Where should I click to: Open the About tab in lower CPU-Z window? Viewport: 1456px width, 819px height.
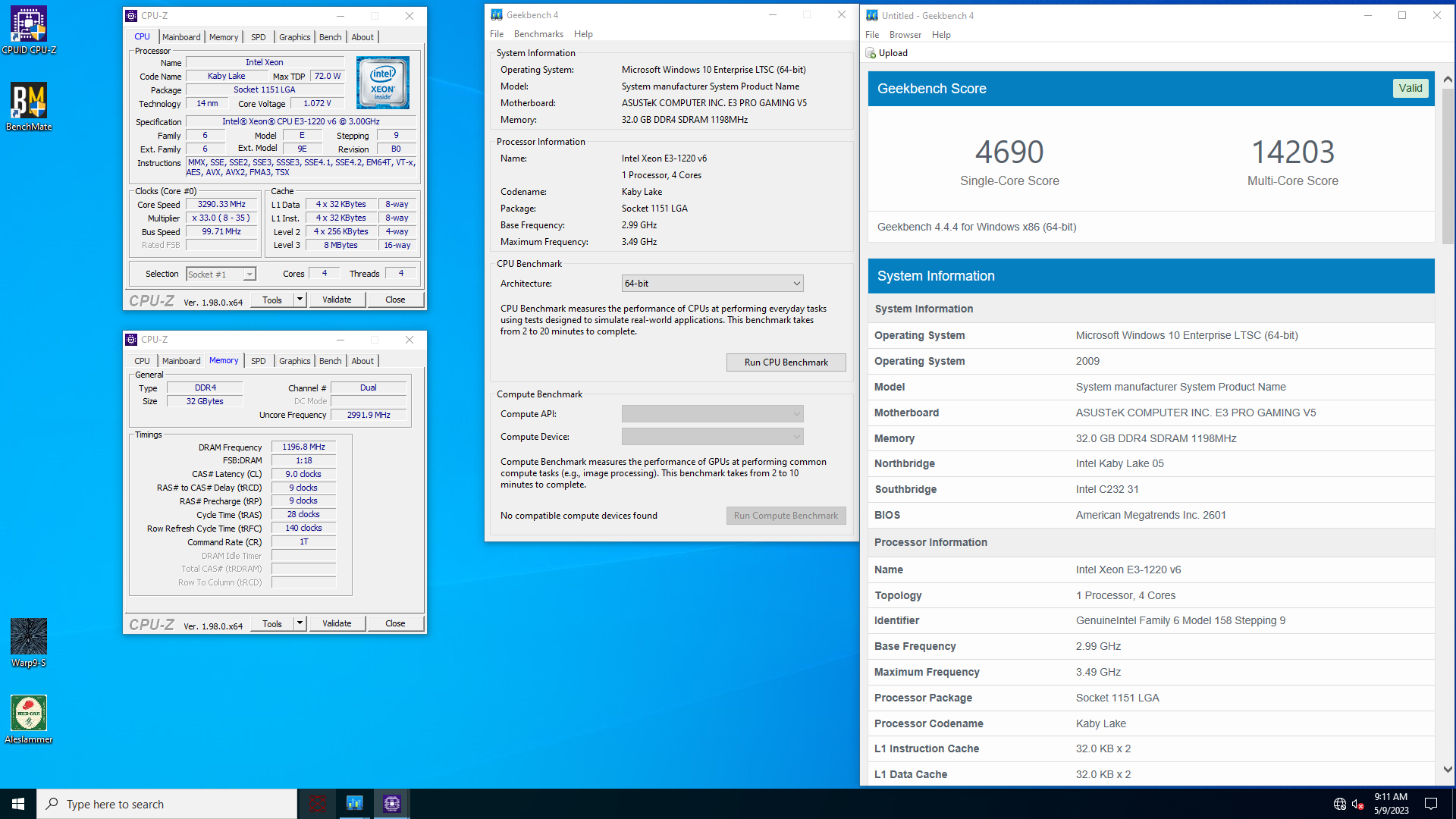point(362,361)
